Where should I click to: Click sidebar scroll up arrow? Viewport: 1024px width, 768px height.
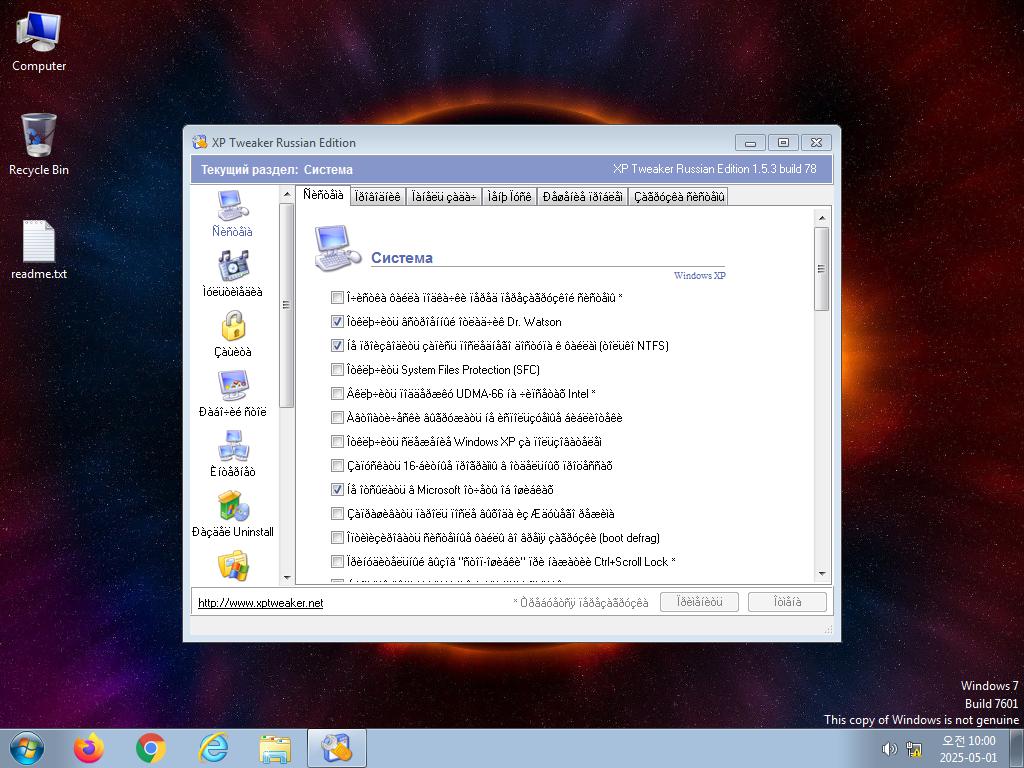click(287, 195)
